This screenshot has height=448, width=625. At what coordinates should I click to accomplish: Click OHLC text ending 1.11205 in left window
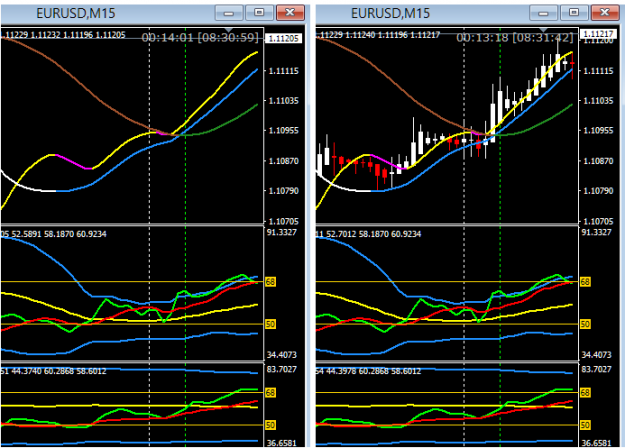pyautogui.click(x=63, y=35)
